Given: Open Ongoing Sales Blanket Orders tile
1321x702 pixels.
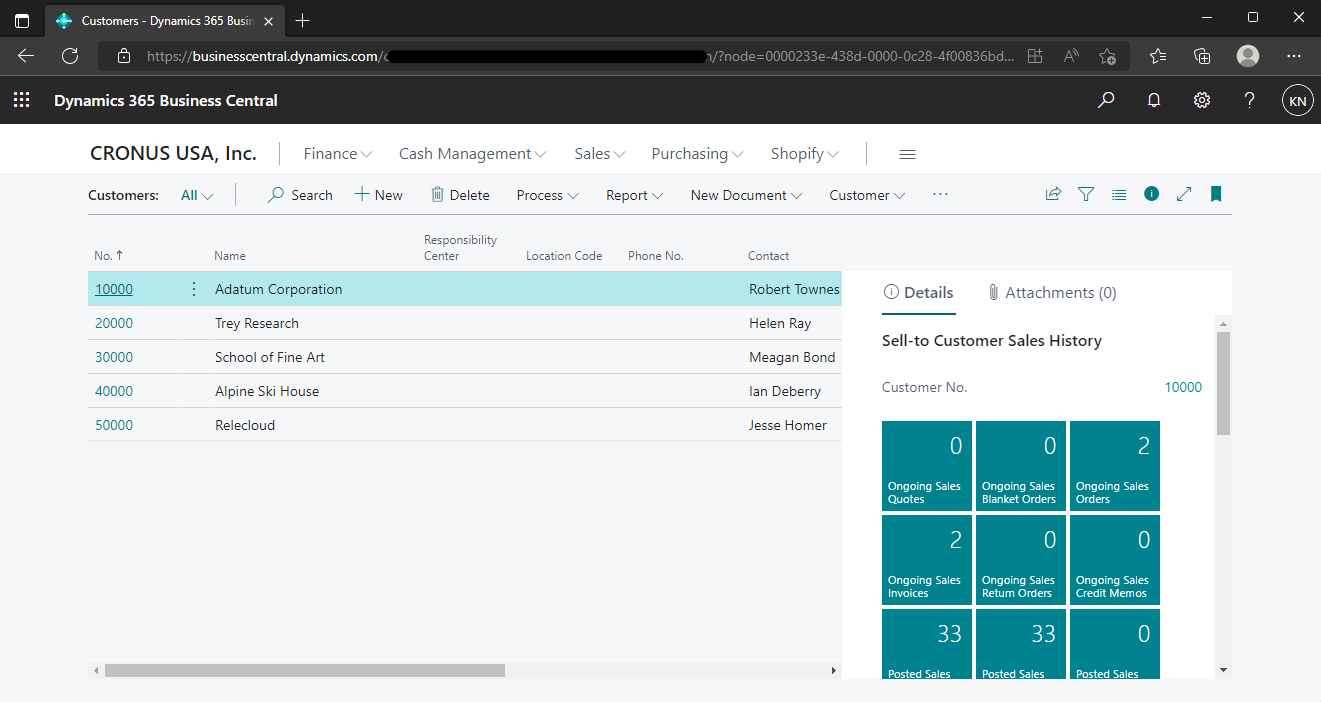Looking at the screenshot, I should coord(1021,466).
